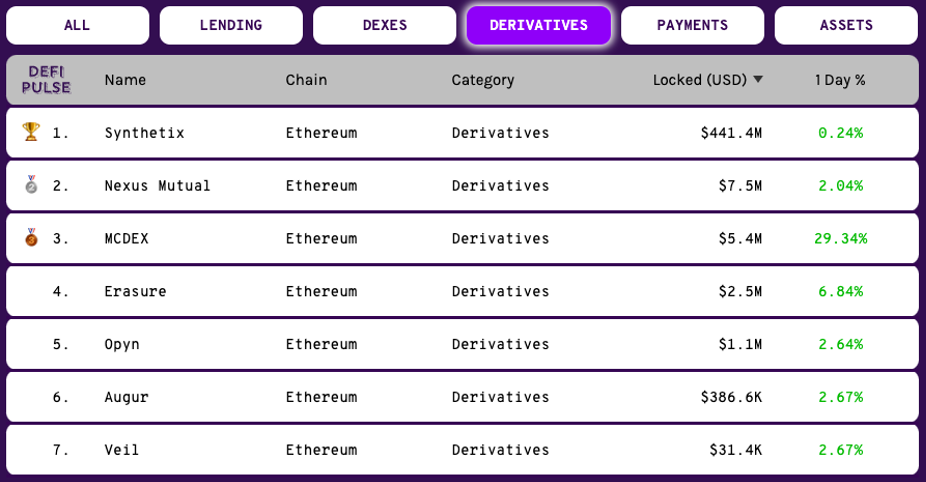
Task: Select the Veil row
Action: (x=462, y=450)
